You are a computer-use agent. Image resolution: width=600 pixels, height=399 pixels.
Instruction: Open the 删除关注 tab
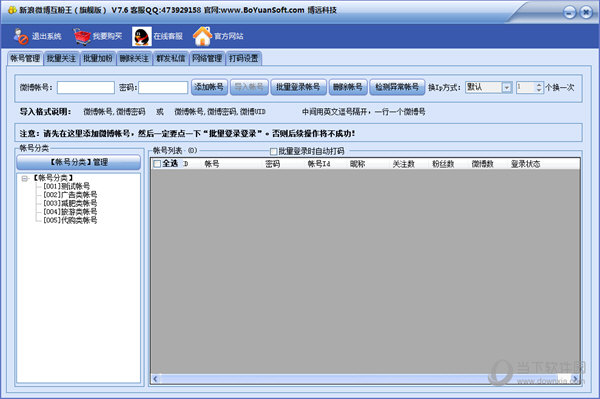click(134, 59)
